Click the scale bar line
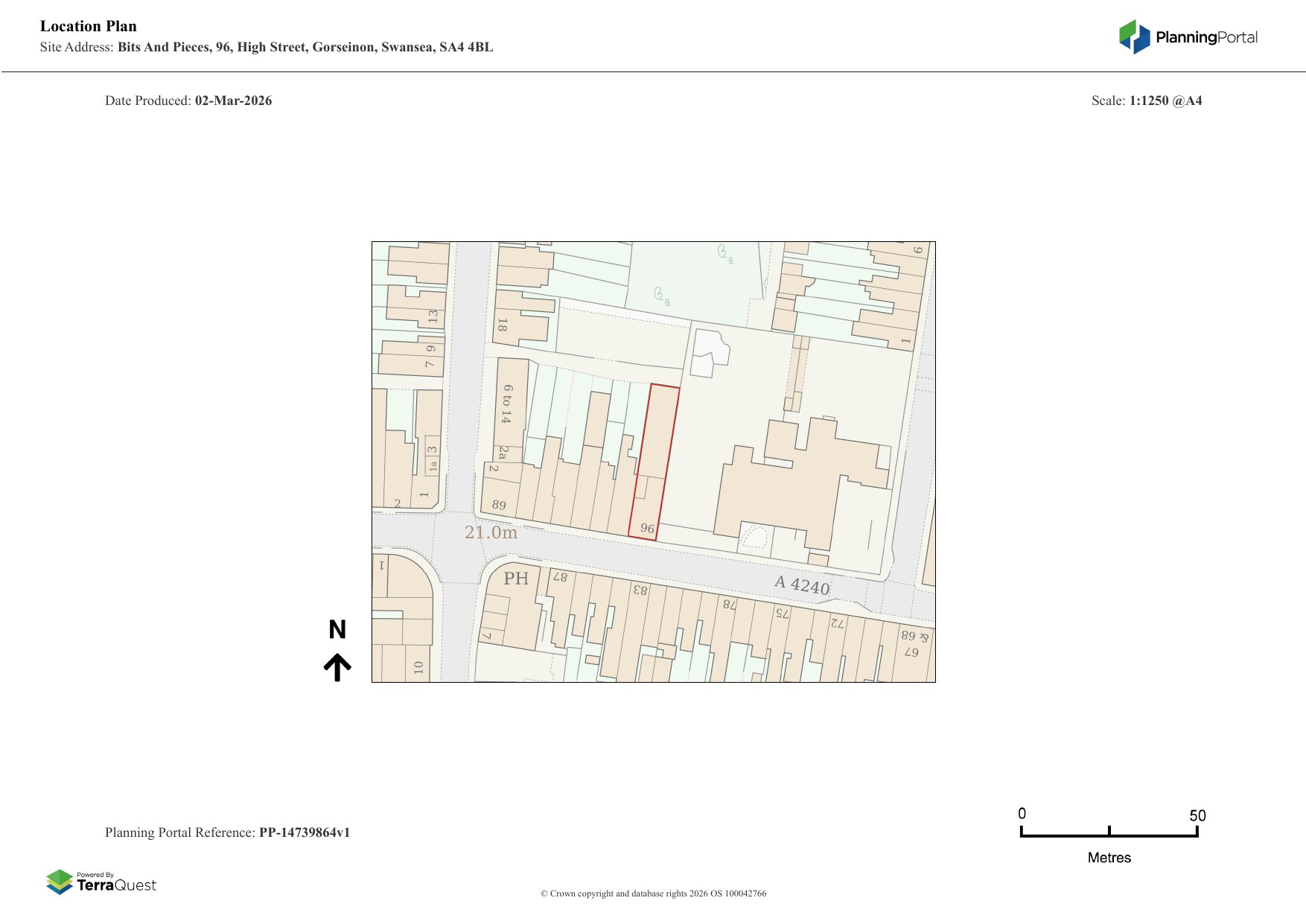 1109,835
